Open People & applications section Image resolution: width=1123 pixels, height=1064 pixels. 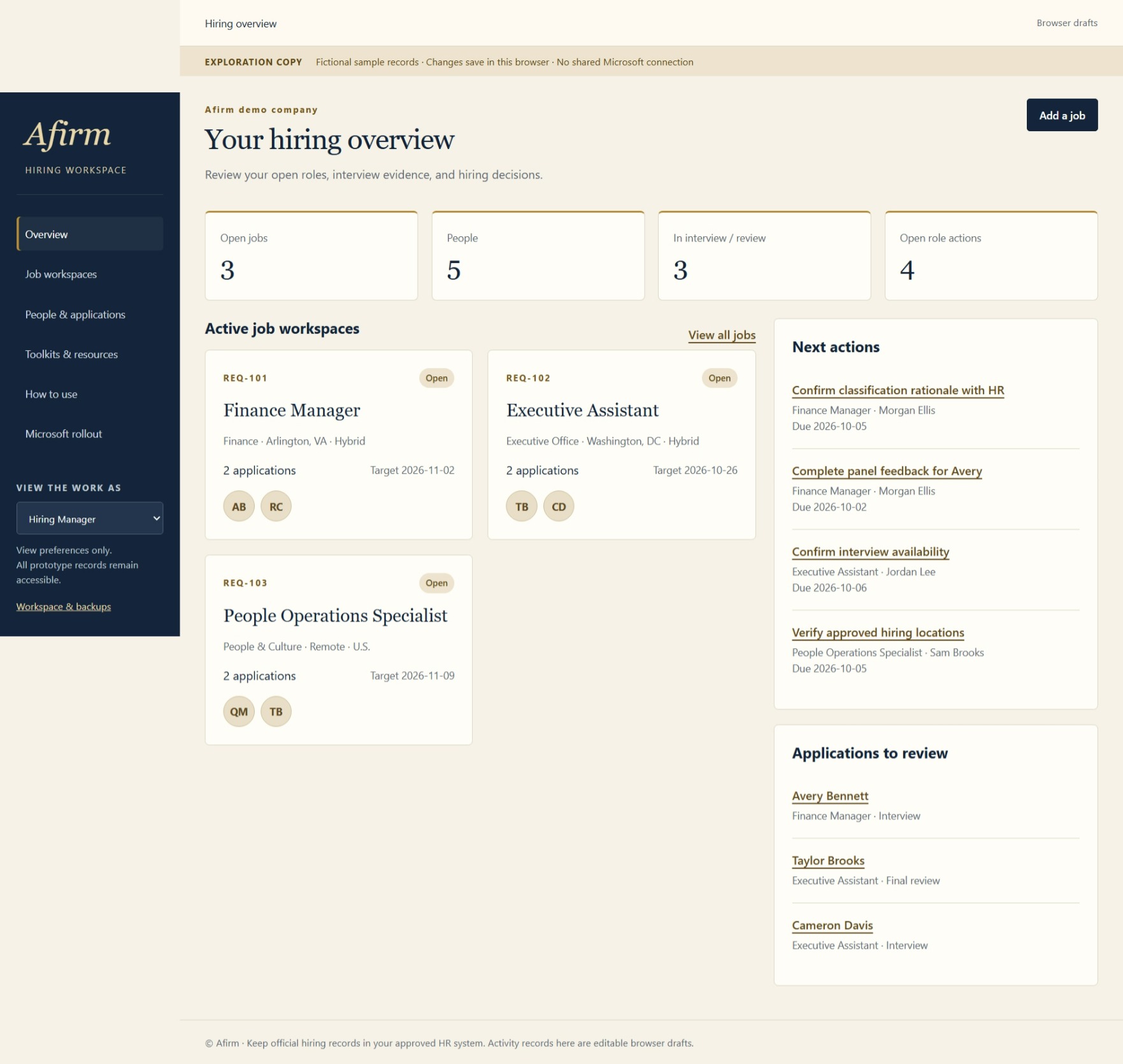coord(90,314)
